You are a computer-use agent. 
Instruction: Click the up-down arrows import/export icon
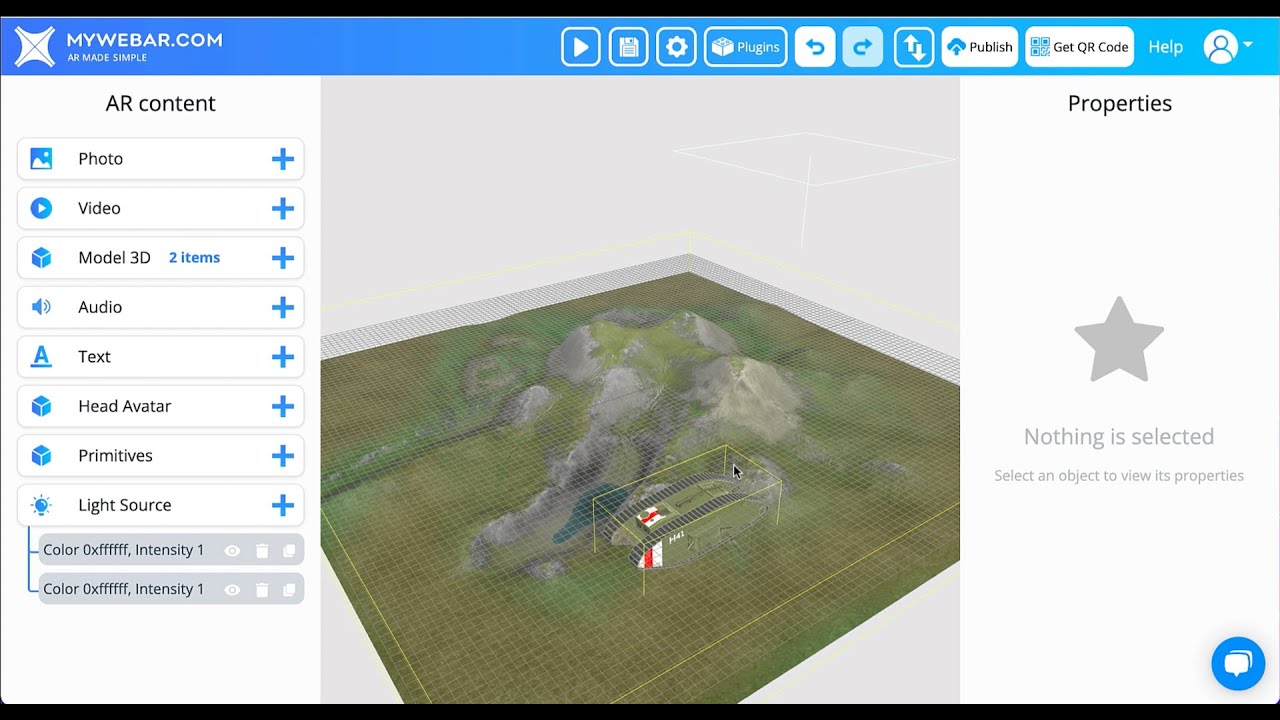click(x=914, y=47)
